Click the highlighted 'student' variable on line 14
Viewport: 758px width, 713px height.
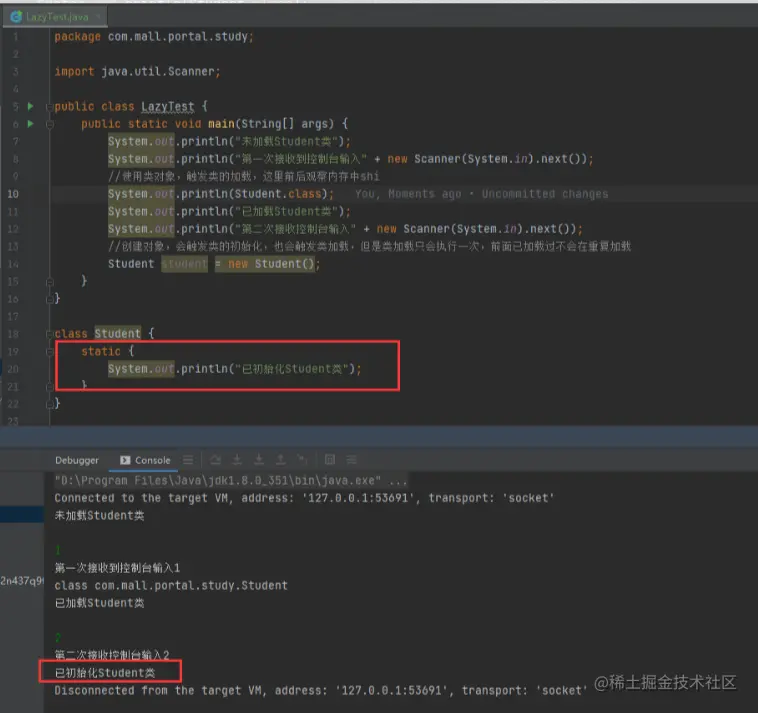click(184, 264)
